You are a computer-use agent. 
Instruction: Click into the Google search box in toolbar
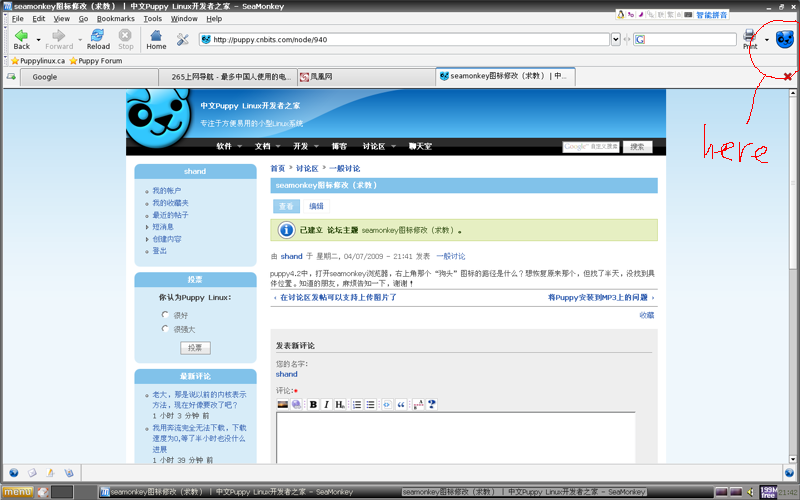point(685,39)
